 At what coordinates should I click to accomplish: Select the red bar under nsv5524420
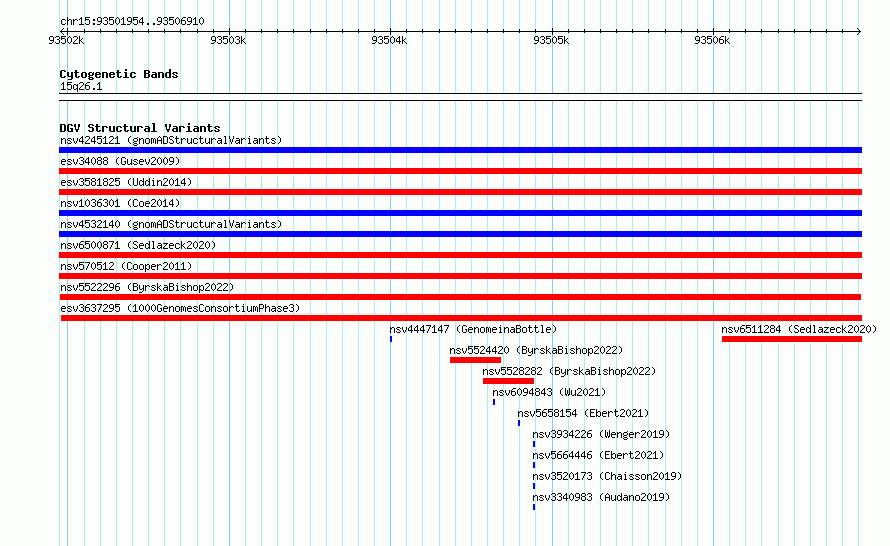click(x=475, y=360)
